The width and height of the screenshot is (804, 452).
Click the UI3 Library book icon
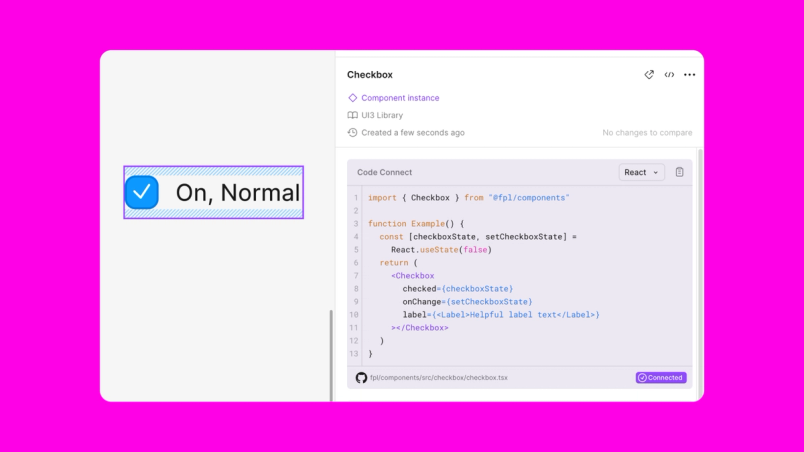[x=352, y=115]
